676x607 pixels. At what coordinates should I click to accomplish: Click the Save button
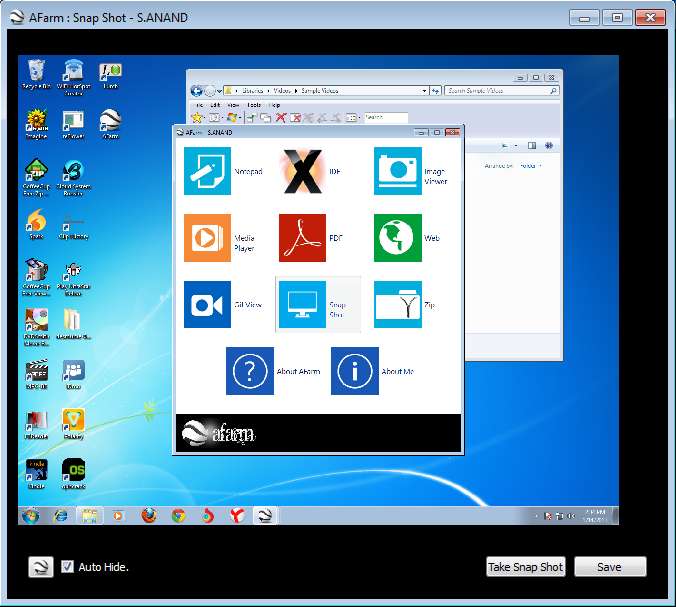(x=610, y=566)
